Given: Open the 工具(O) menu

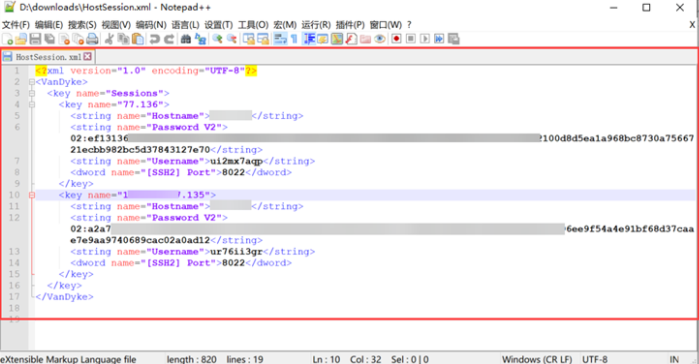Looking at the screenshot, I should click(253, 25).
